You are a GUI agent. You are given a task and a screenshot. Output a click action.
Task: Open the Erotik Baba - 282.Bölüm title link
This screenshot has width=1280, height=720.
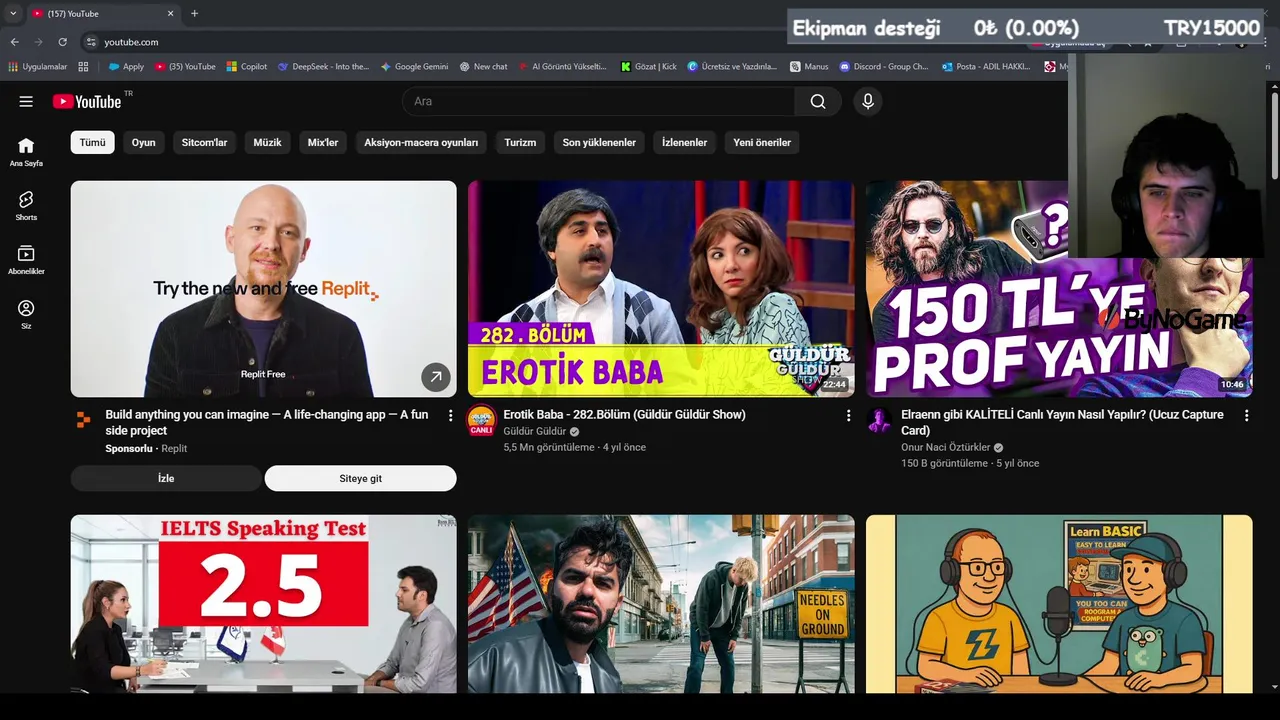pos(624,414)
